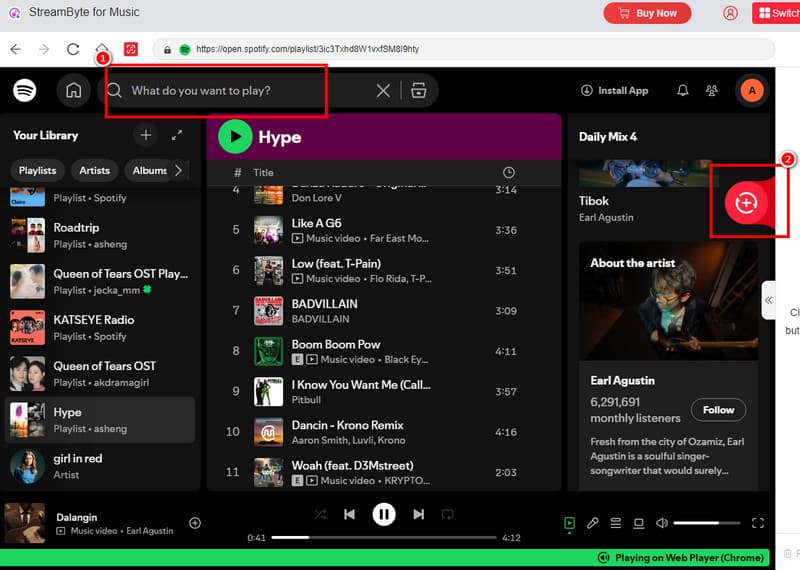Open the user profile avatar A
This screenshot has width=800, height=570.
(x=752, y=90)
